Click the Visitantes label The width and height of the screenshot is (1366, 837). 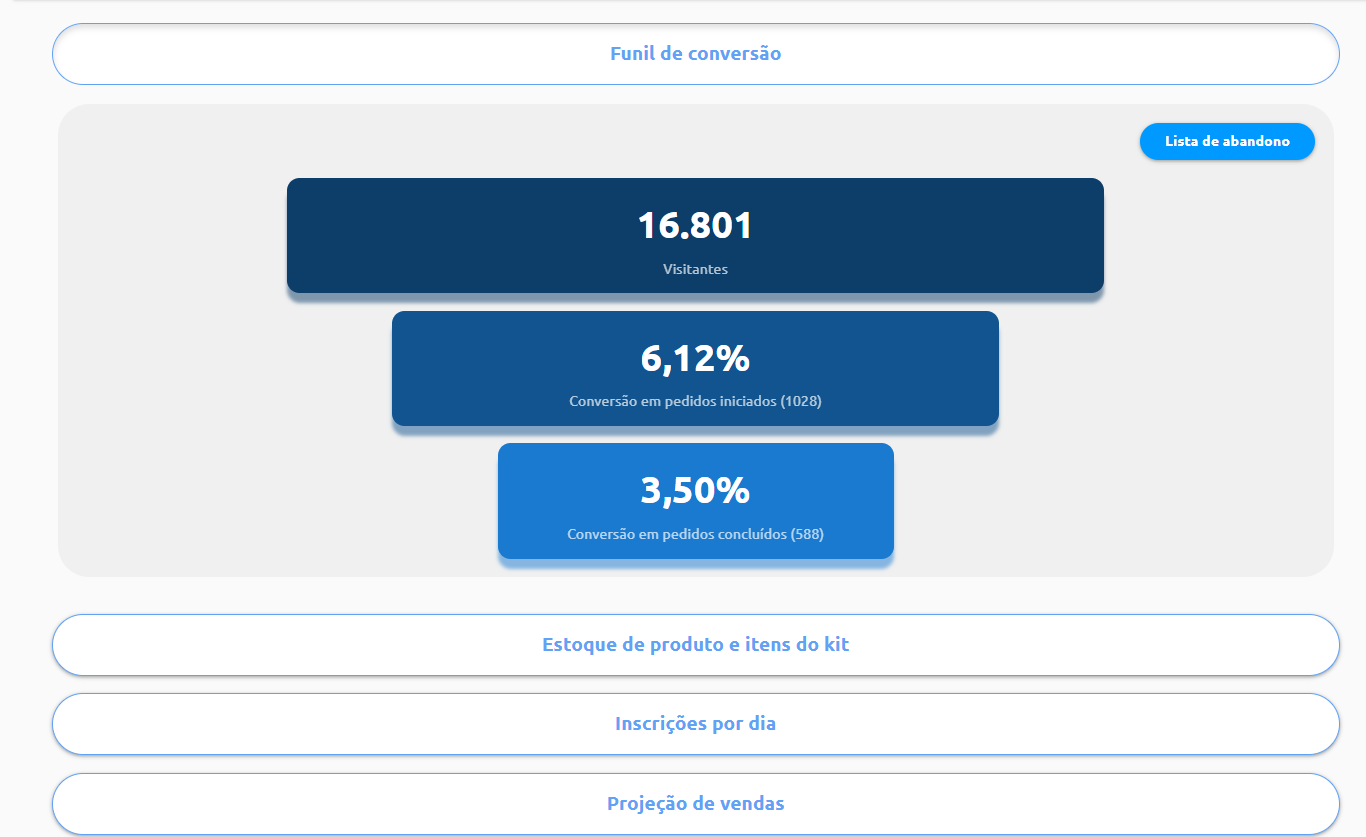695,269
